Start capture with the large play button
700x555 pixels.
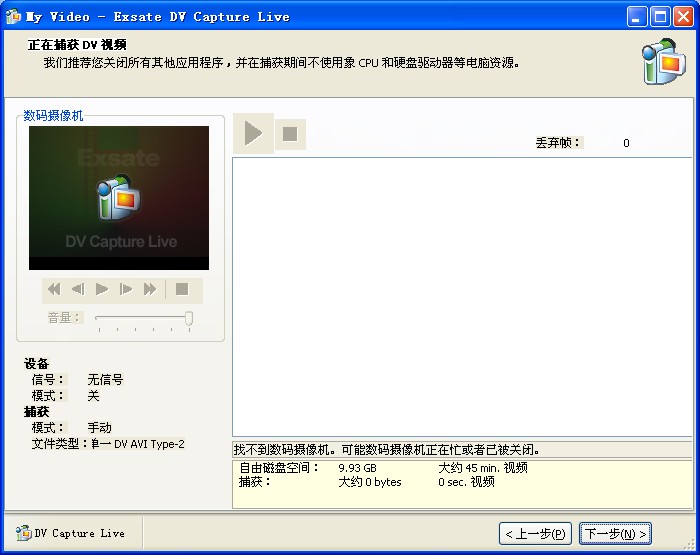coord(253,134)
